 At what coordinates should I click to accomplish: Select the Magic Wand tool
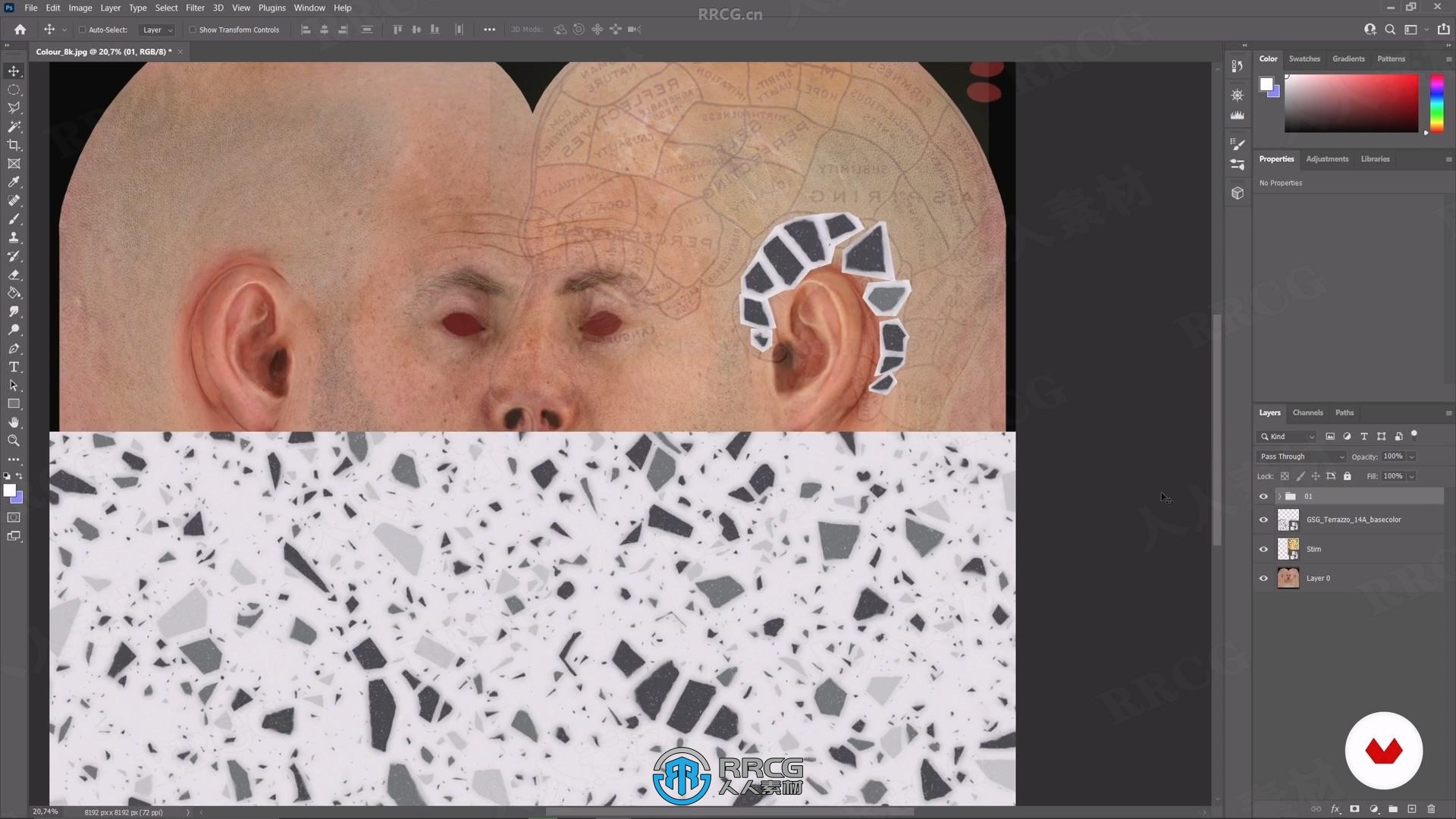click(x=14, y=127)
